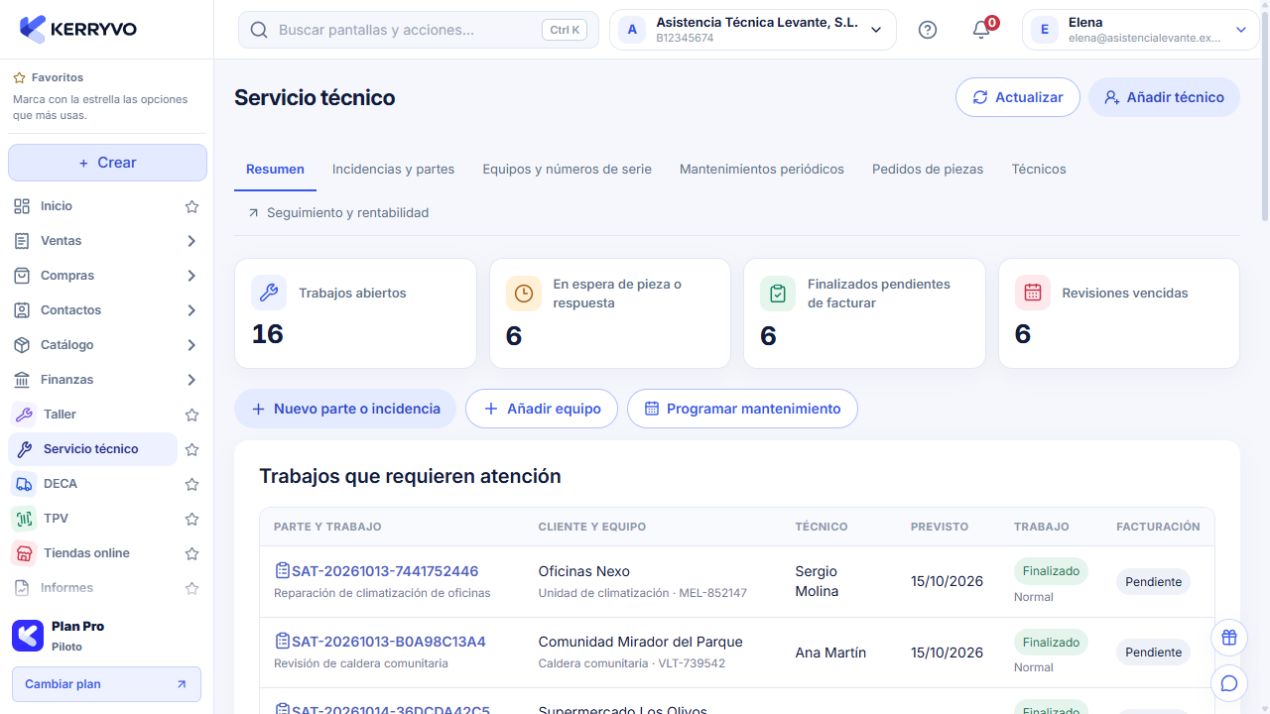
Task: Click the Revisiones vencidas calendar icon
Action: click(x=1032, y=293)
